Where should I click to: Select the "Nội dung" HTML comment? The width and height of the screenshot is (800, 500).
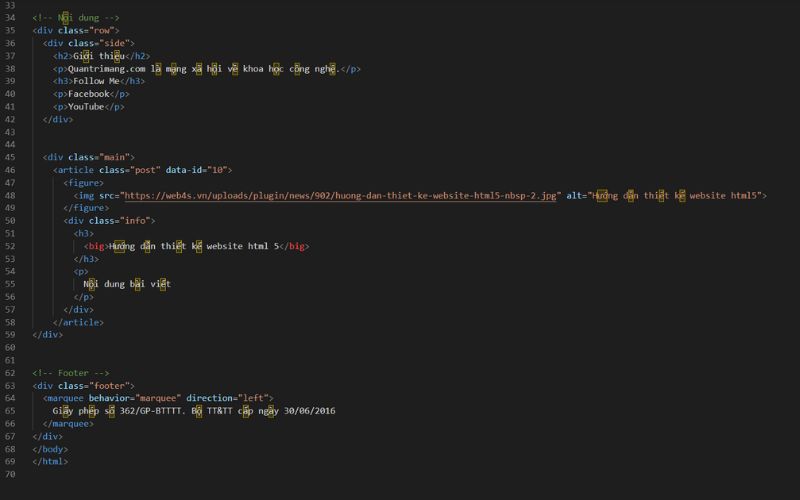pos(76,18)
